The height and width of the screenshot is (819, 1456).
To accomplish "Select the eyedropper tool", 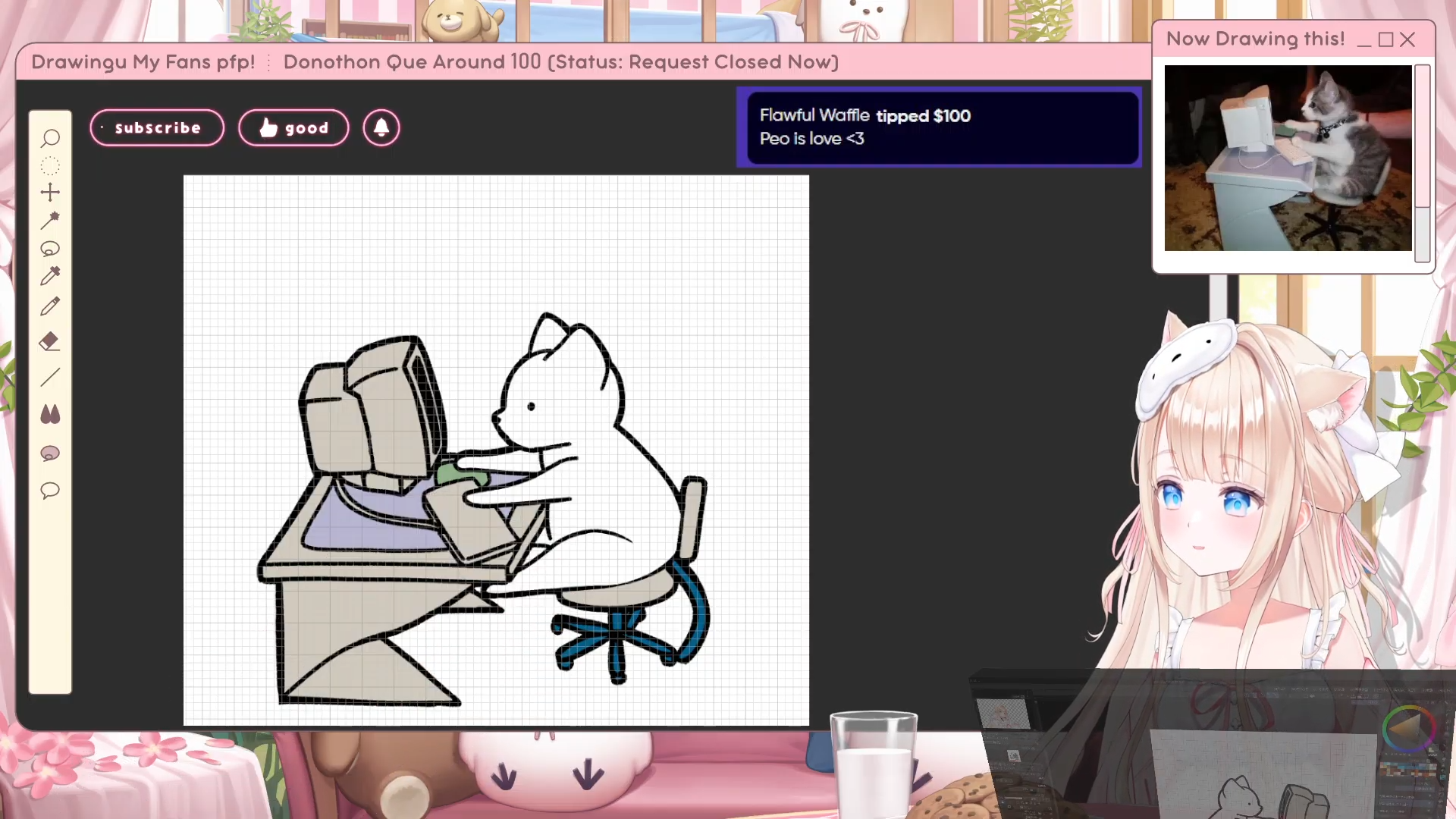I will pyautogui.click(x=50, y=276).
